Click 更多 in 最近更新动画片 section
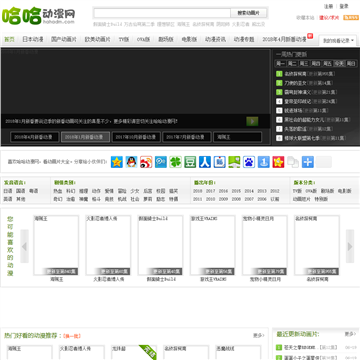Screen dimensions: 360x360 [x=350, y=334]
